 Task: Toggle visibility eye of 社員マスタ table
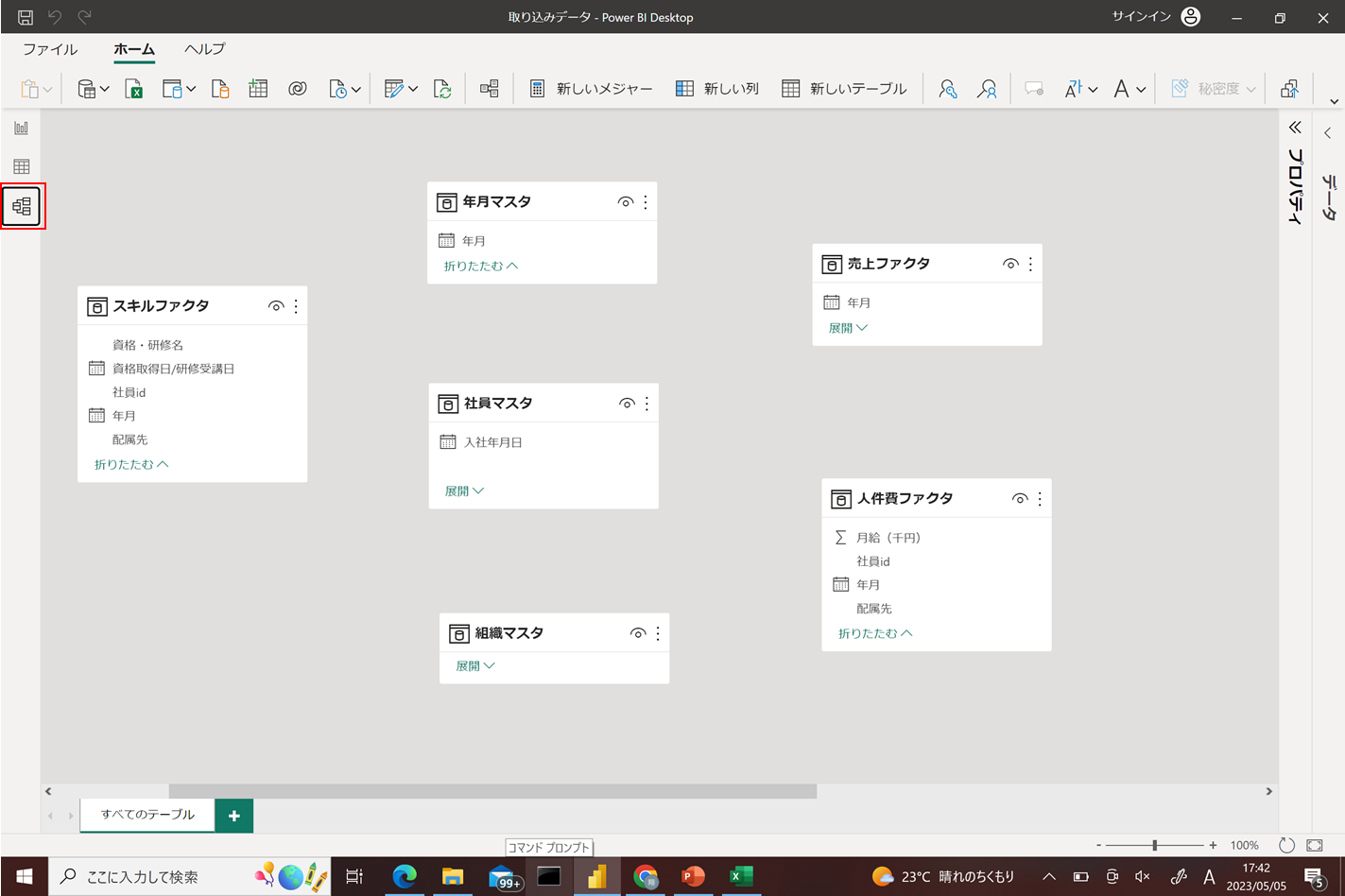point(626,404)
